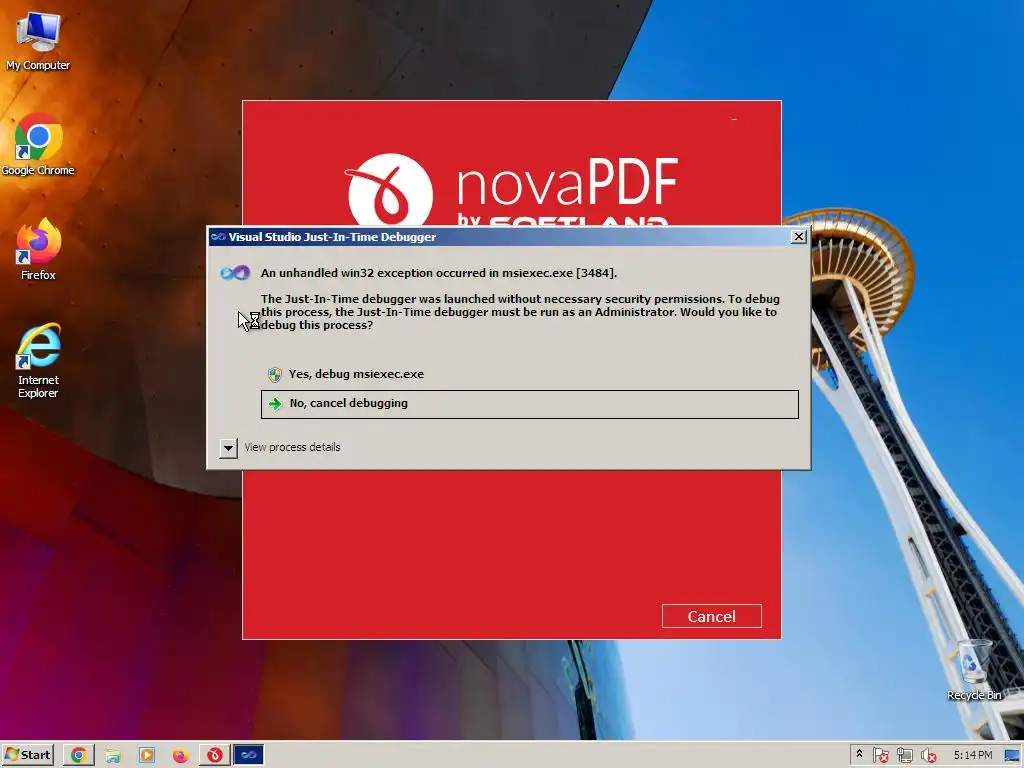Screen dimensions: 1024x768
Task: Open network status tray icon
Action: [x=904, y=756]
